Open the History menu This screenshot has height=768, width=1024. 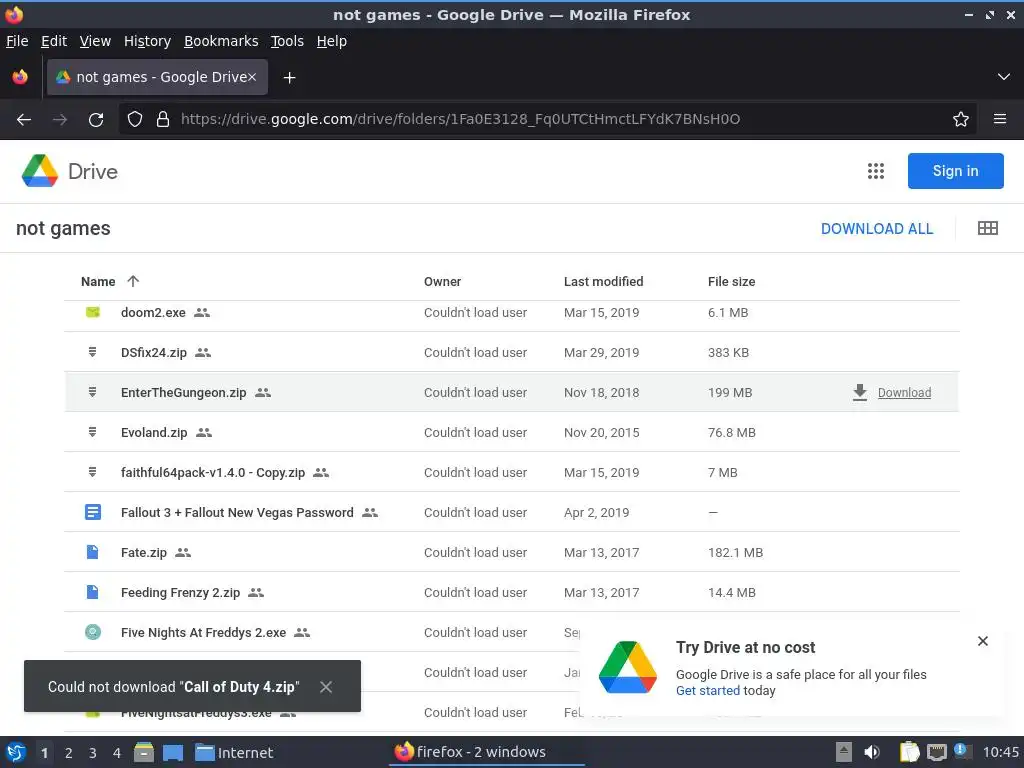point(147,41)
